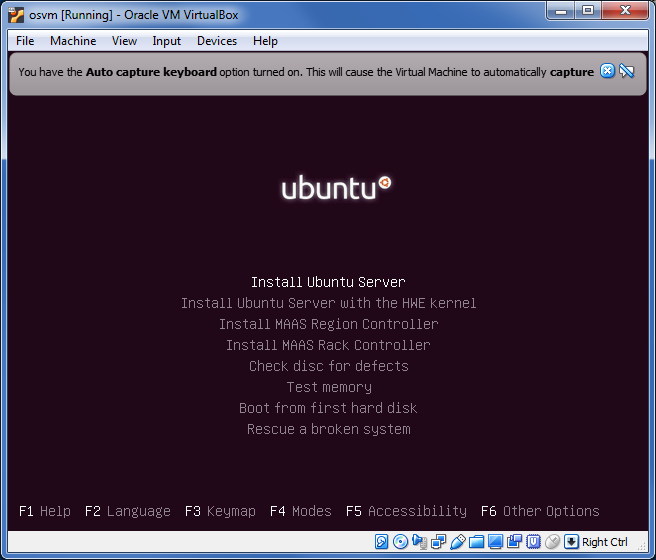The width and height of the screenshot is (656, 560).
Task: Minimize the VirtualBox window
Action: (561, 11)
